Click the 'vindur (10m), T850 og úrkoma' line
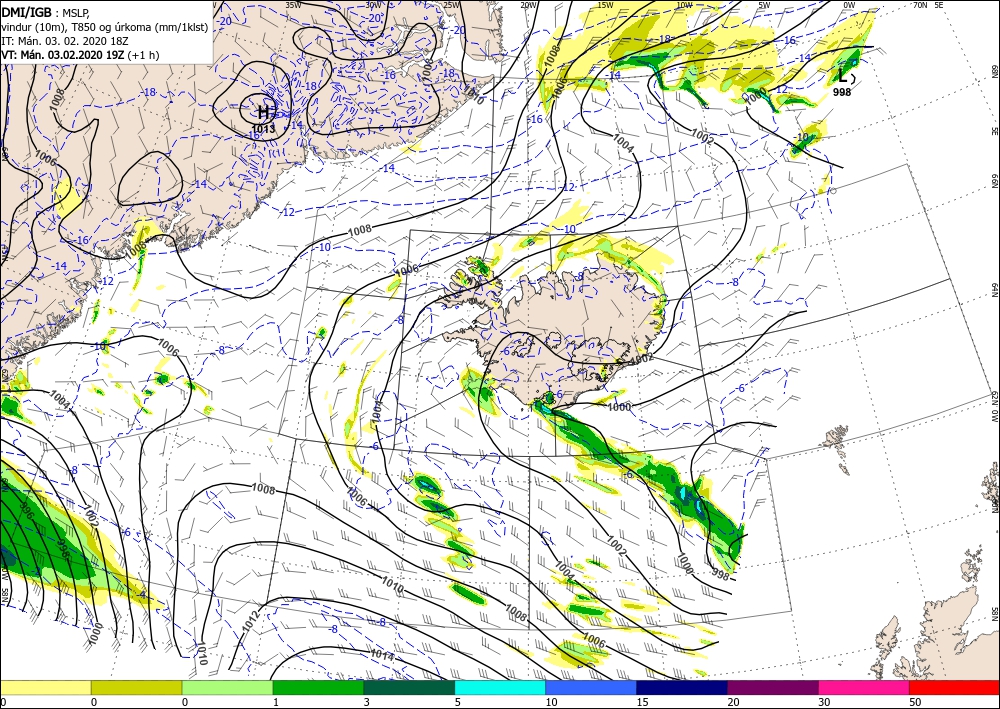1000x709 pixels. (104, 26)
